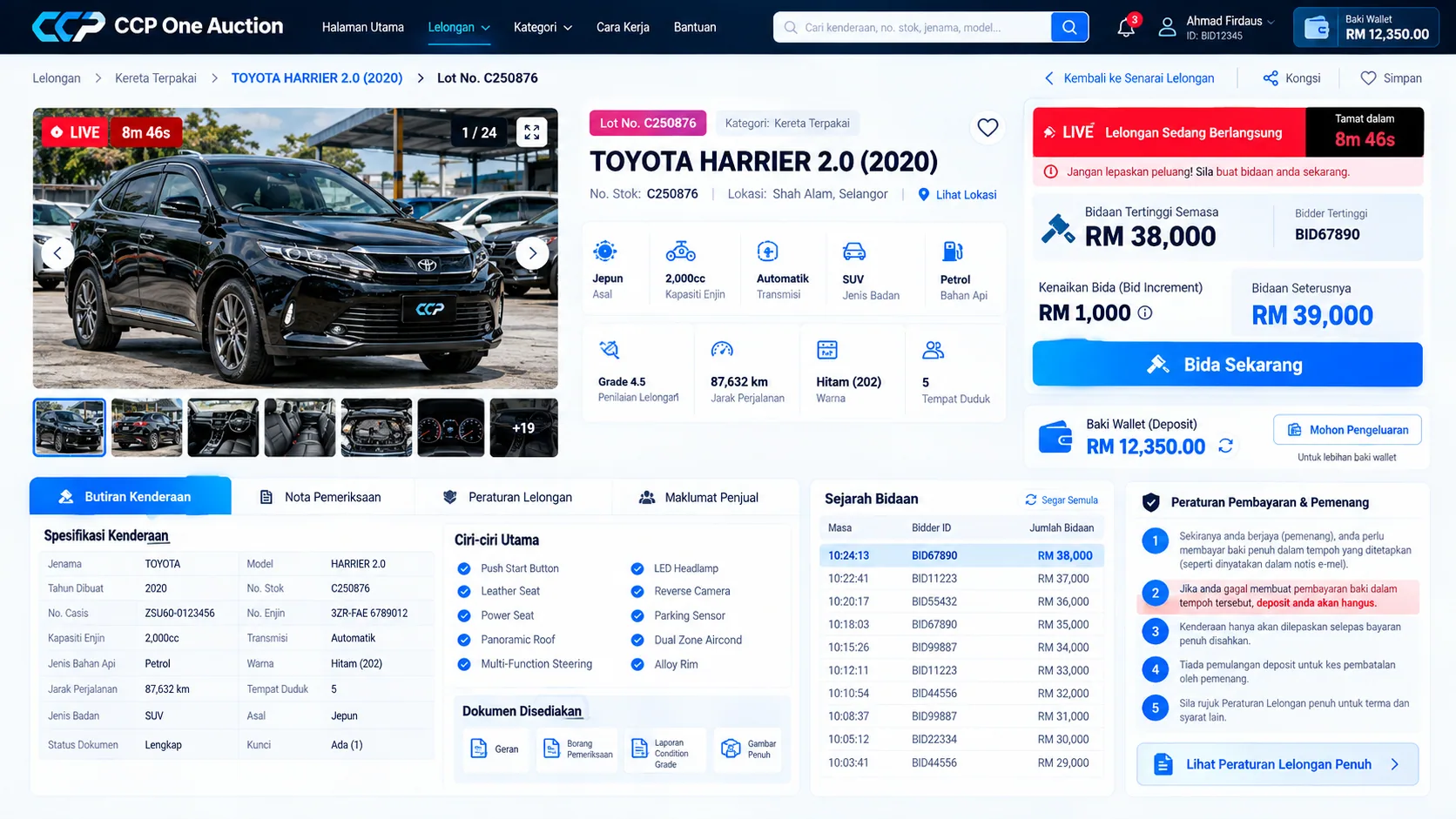Click the CCP One Auction logo
The height and width of the screenshot is (819, 1456).
158,26
